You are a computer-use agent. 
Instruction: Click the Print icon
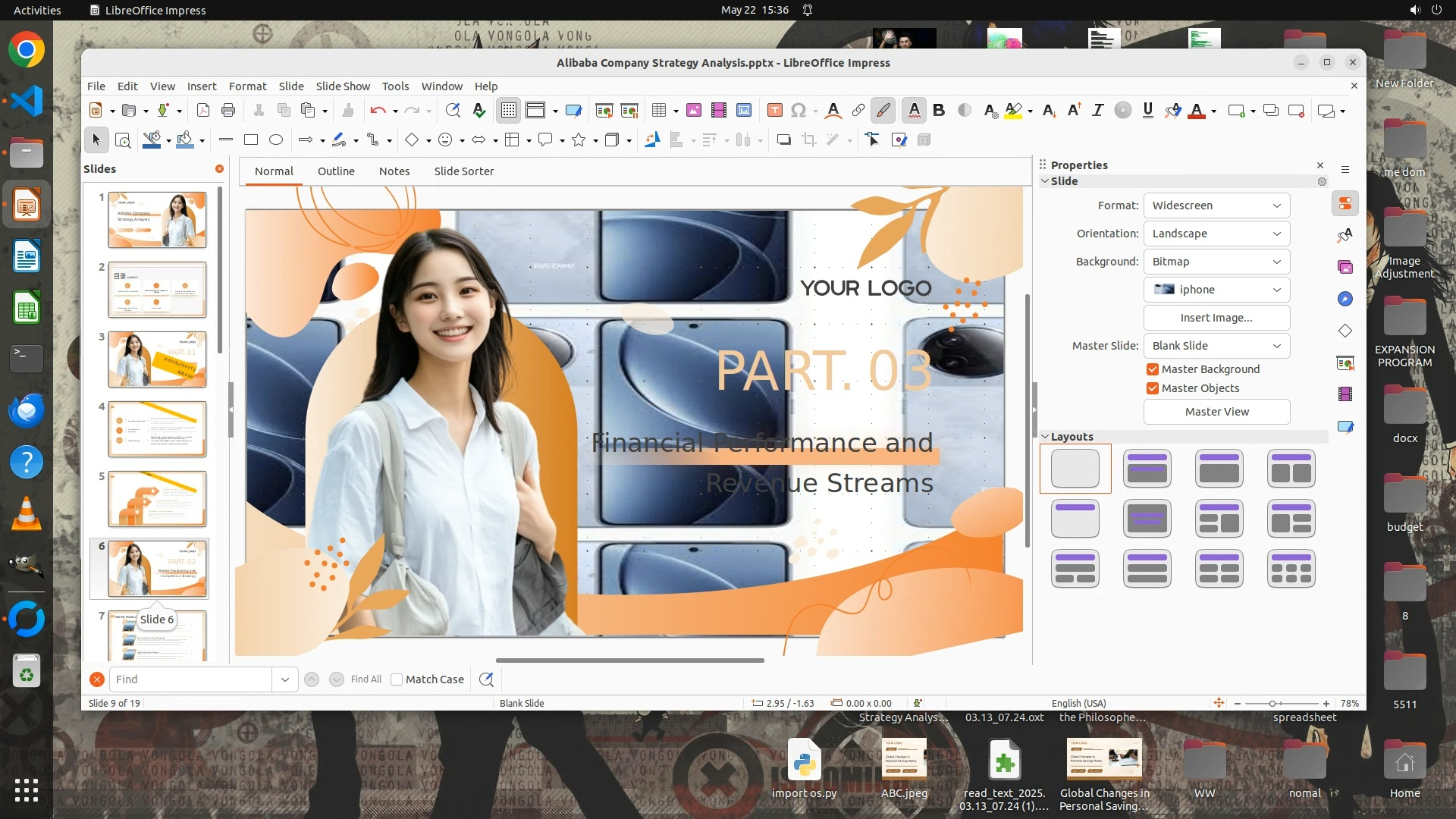pos(228,111)
